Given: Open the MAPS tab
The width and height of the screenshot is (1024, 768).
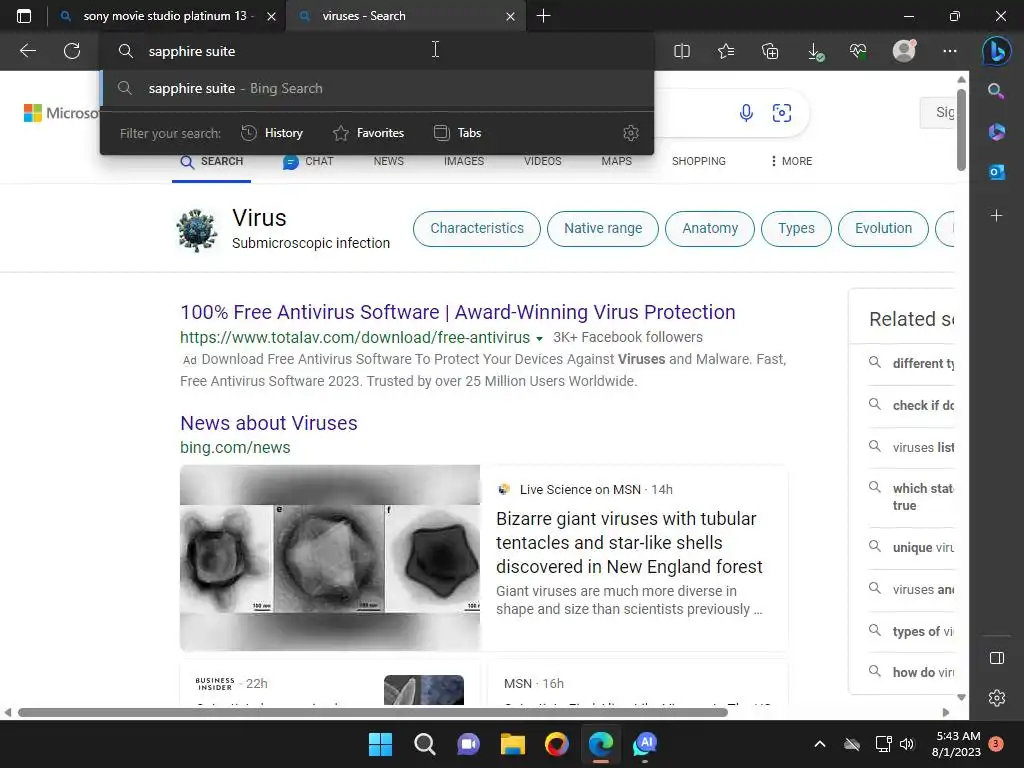Looking at the screenshot, I should tap(616, 161).
